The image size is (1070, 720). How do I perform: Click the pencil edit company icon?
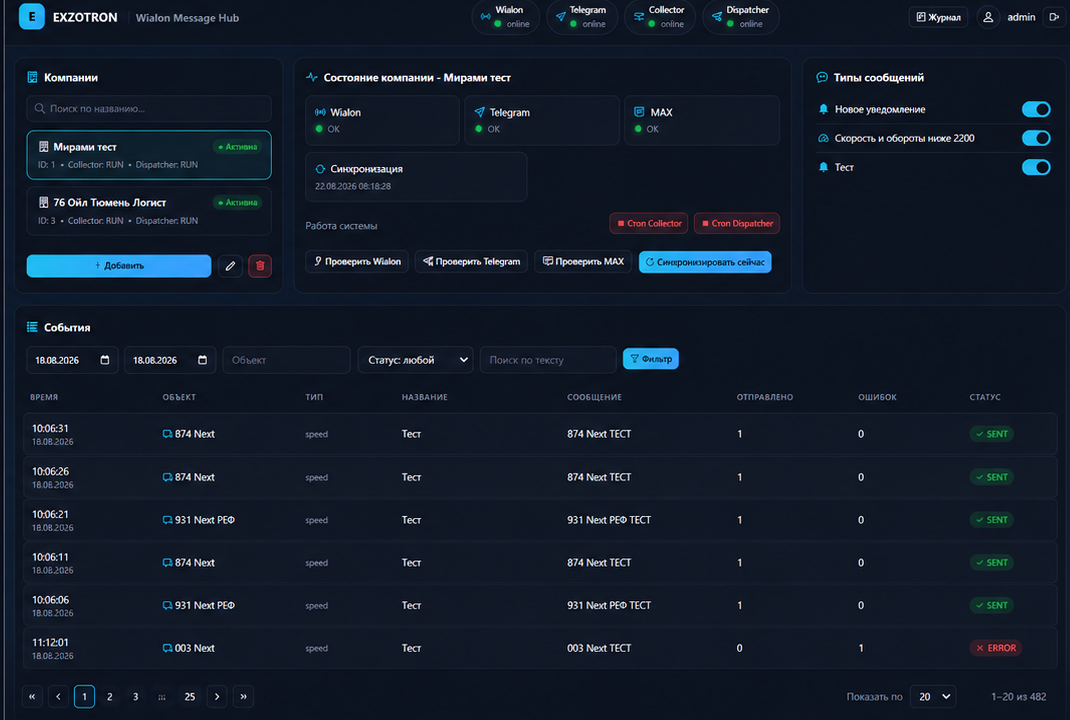pyautogui.click(x=231, y=265)
